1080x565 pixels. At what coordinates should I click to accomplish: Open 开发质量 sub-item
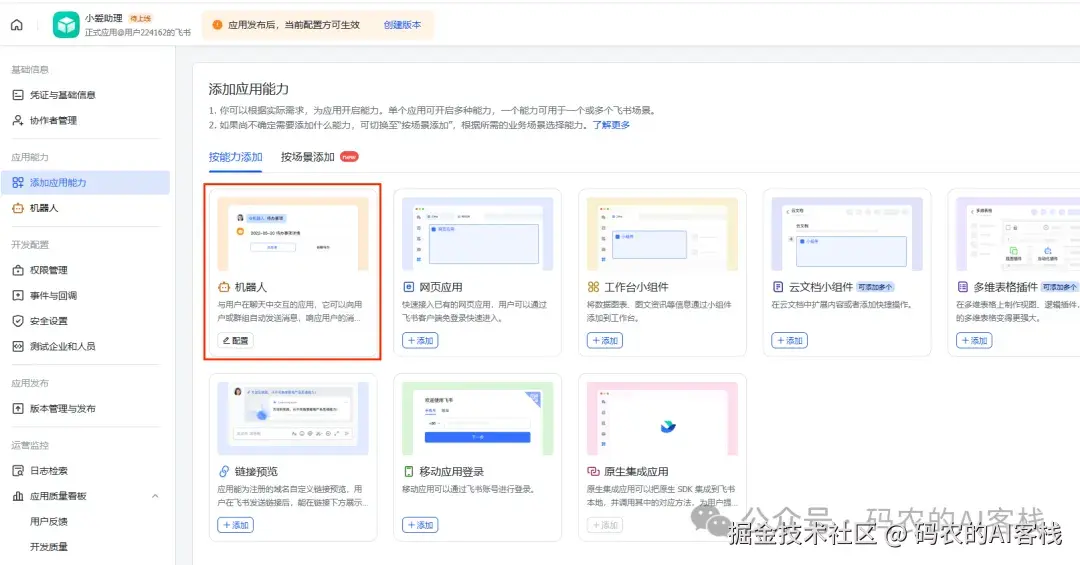coord(49,547)
